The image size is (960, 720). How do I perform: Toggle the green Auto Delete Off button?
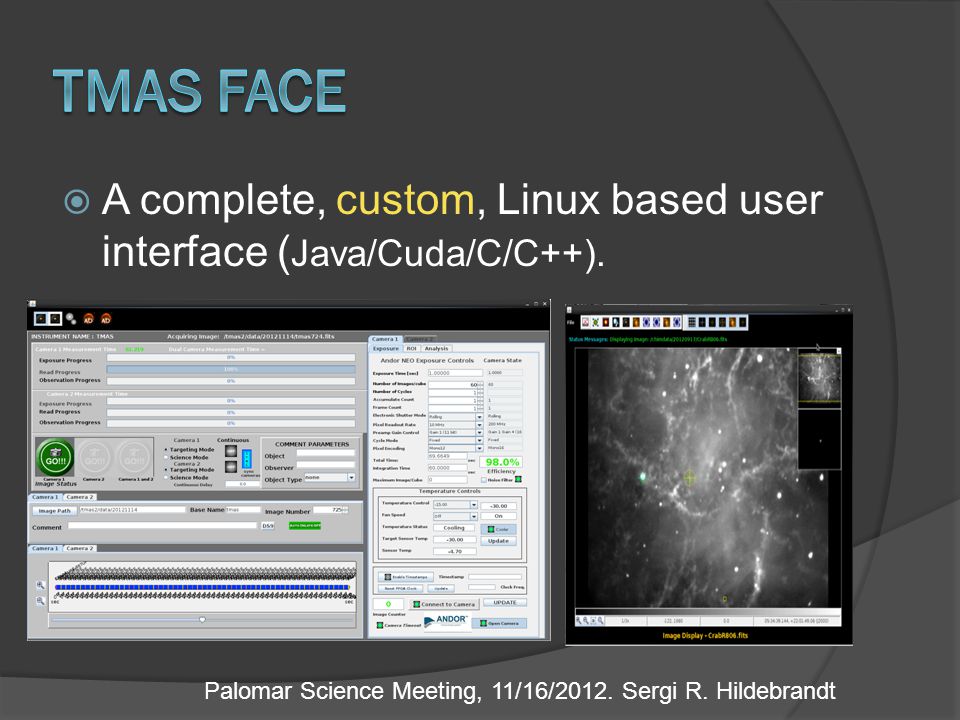(x=305, y=525)
